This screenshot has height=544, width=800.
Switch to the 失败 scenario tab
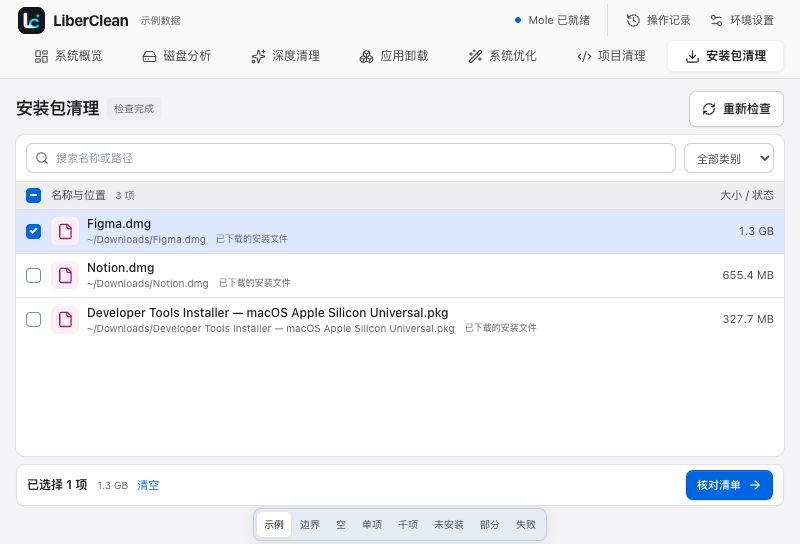click(x=526, y=525)
